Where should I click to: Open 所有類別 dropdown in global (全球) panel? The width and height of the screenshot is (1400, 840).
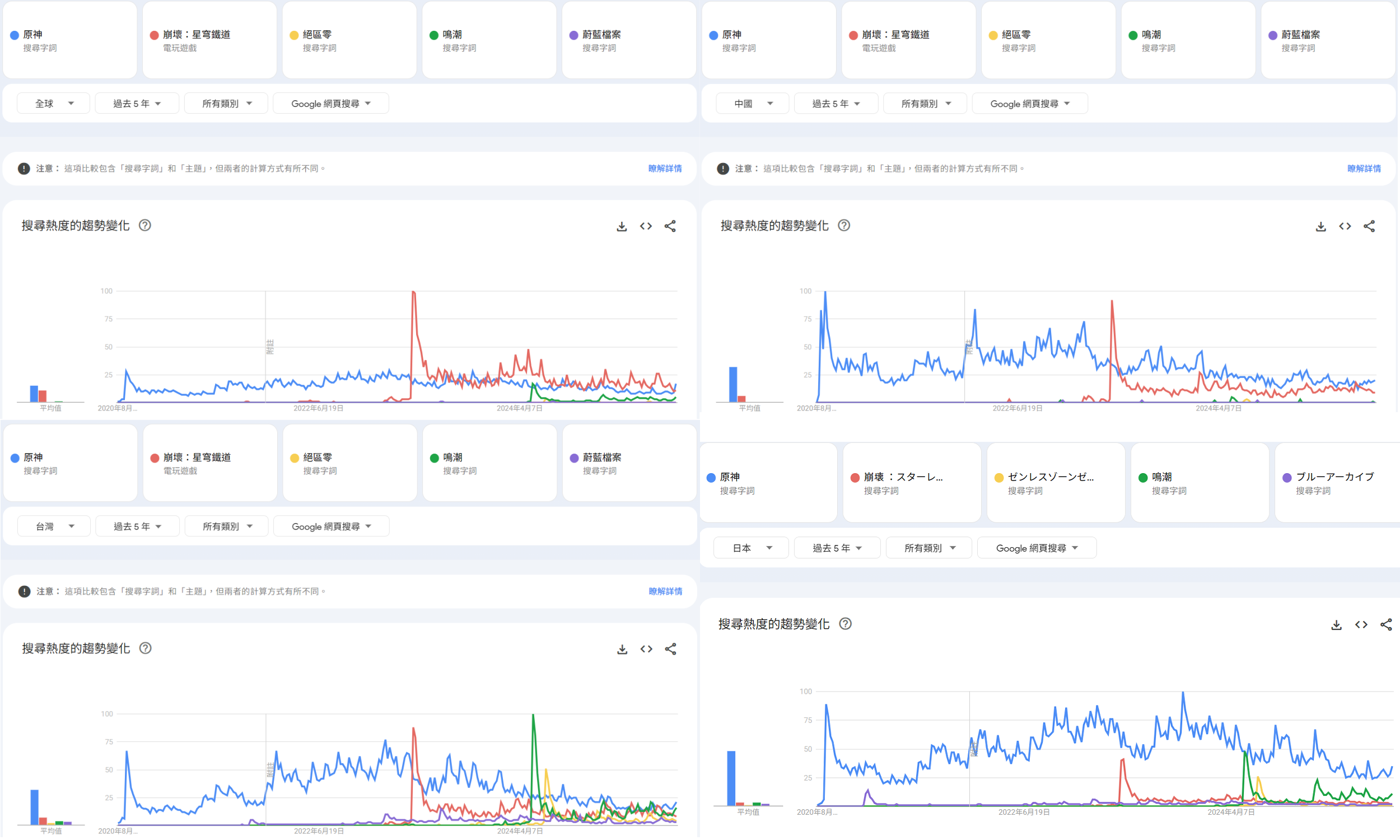[226, 104]
